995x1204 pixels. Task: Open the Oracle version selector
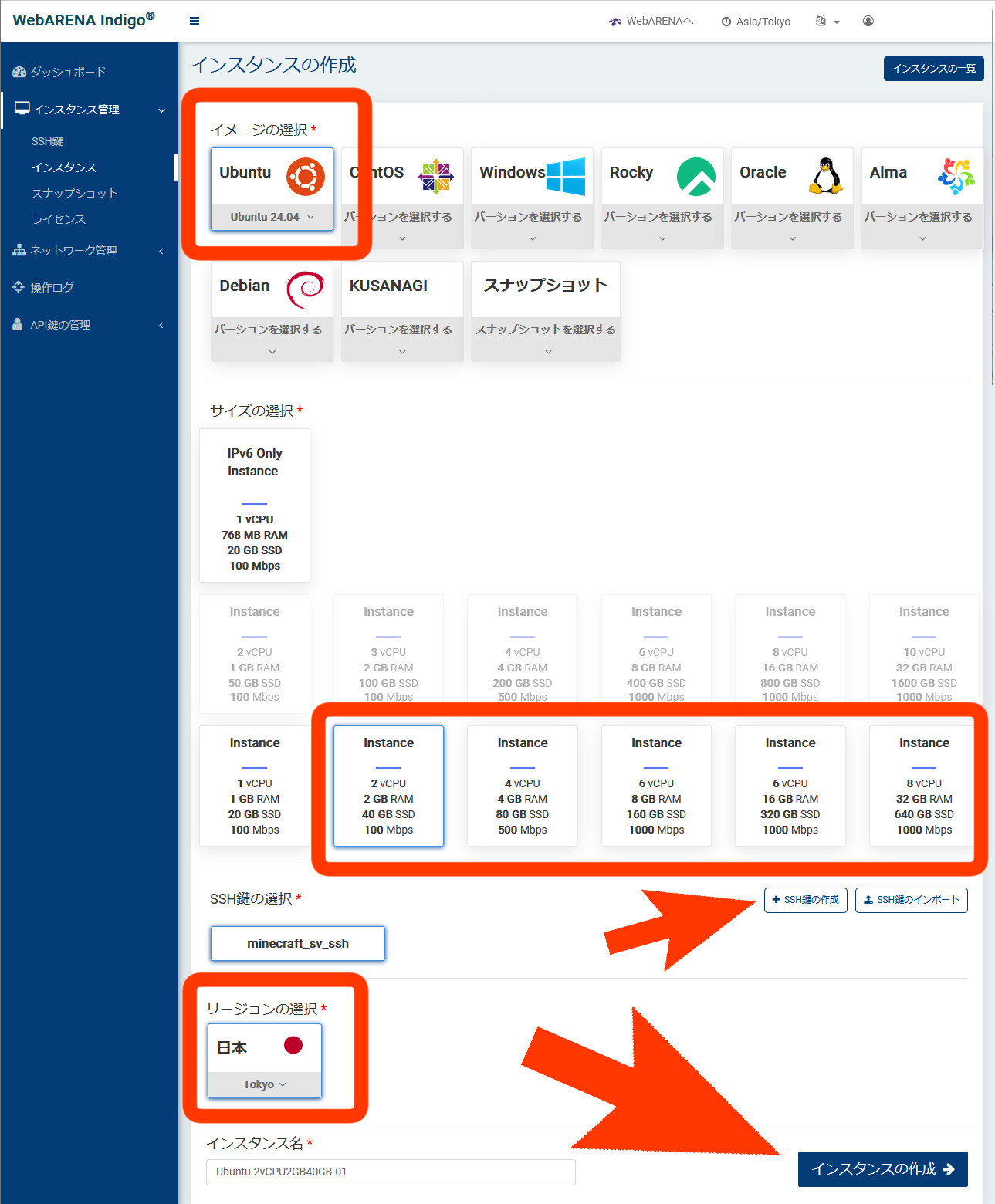(x=792, y=226)
